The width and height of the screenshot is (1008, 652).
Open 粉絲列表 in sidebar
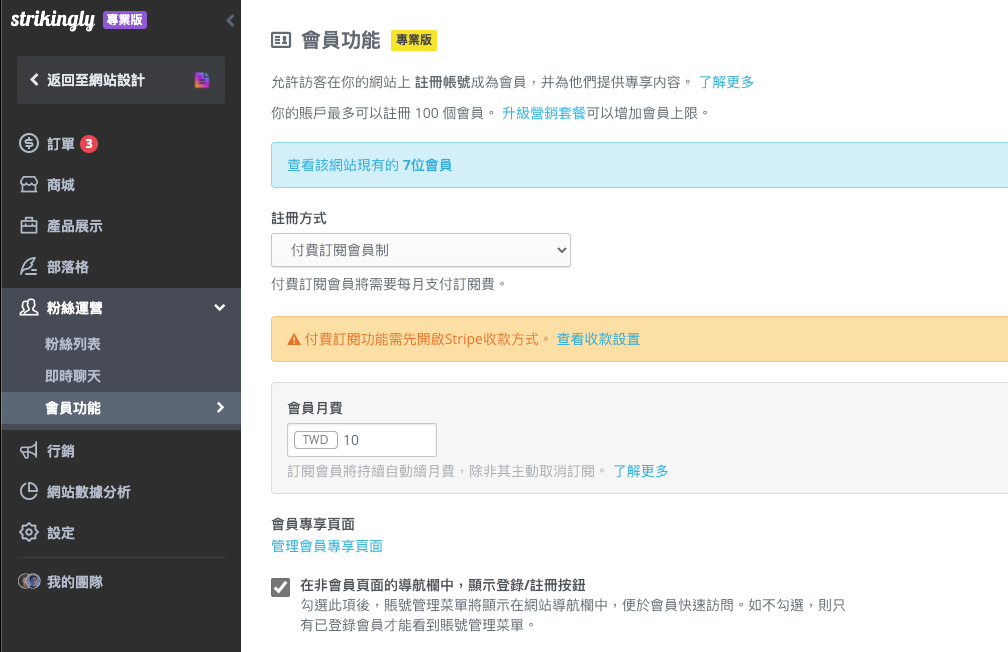73,344
